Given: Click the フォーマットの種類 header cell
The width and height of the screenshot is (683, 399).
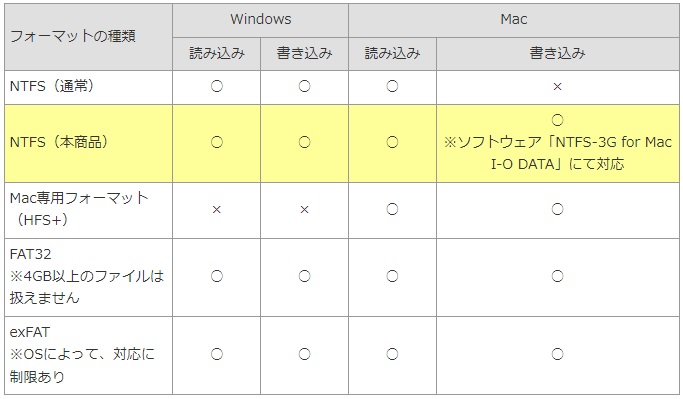Looking at the screenshot, I should tap(88, 37).
